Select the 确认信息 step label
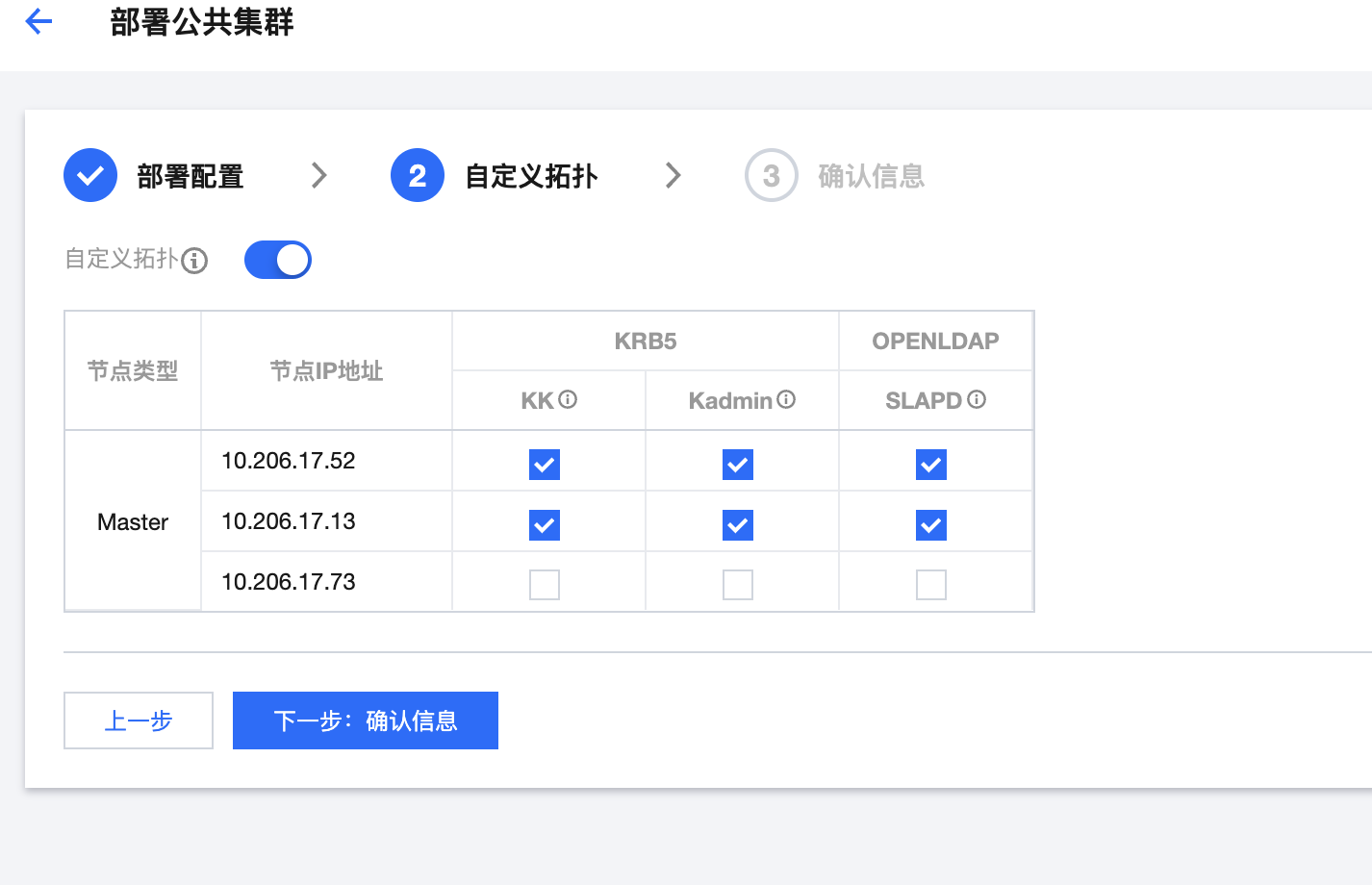Image resolution: width=1372 pixels, height=885 pixels. [x=871, y=177]
